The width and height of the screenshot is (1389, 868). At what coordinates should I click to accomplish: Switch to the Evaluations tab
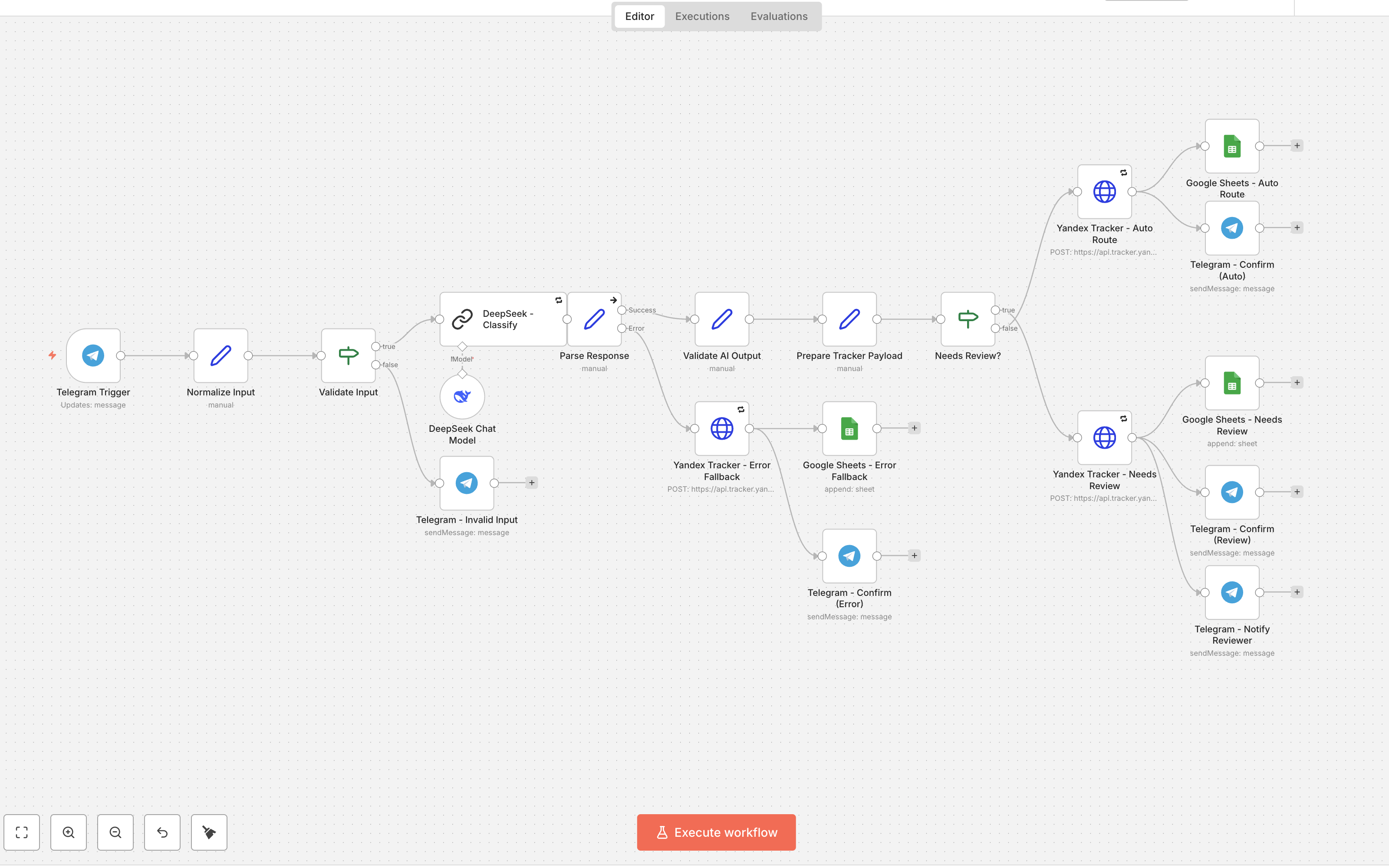[x=778, y=16]
